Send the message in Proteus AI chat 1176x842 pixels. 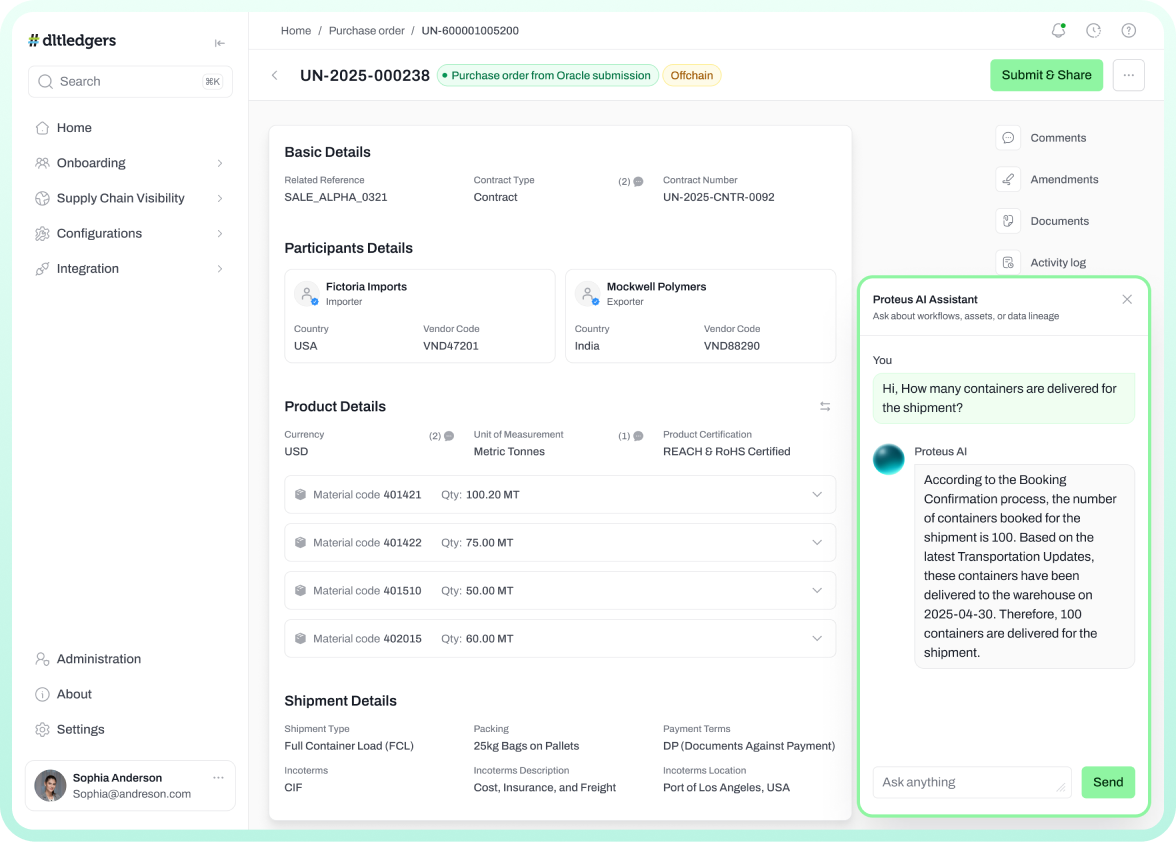pyautogui.click(x=1107, y=782)
